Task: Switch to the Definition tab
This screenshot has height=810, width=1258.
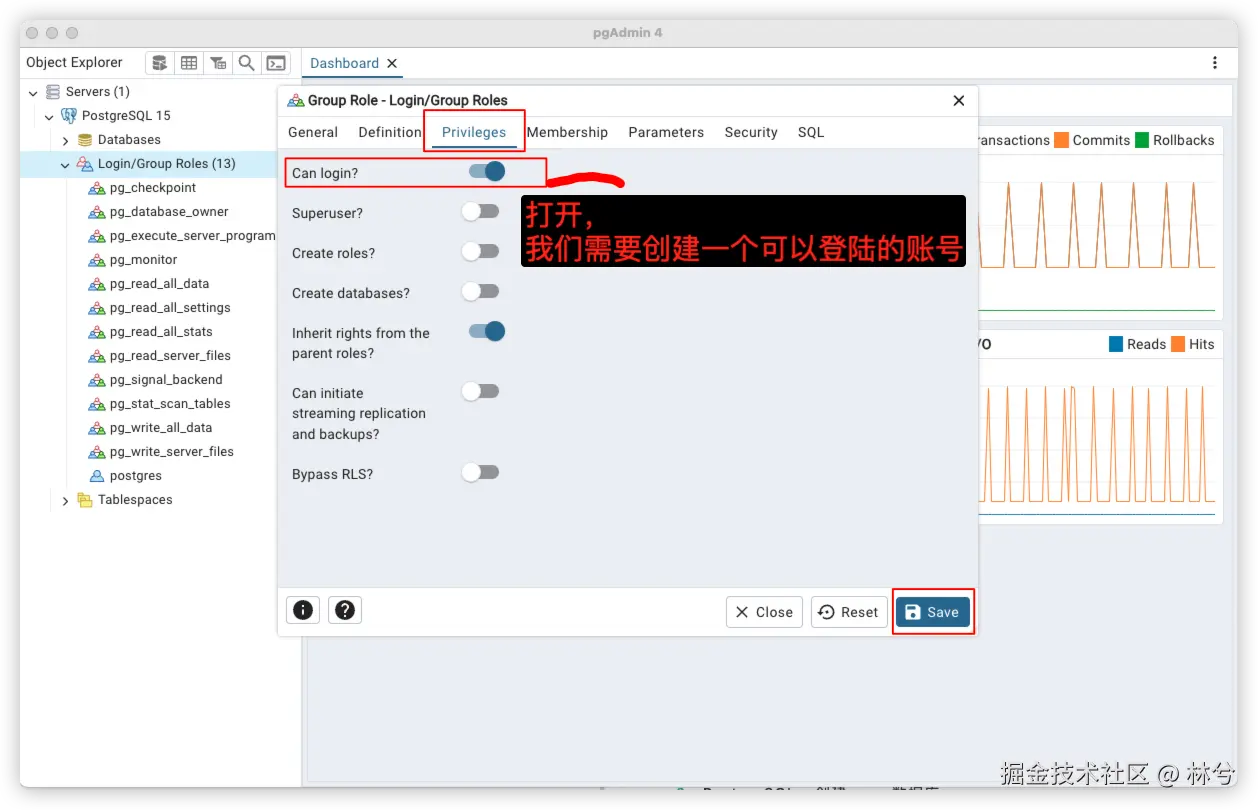Action: coord(390,132)
